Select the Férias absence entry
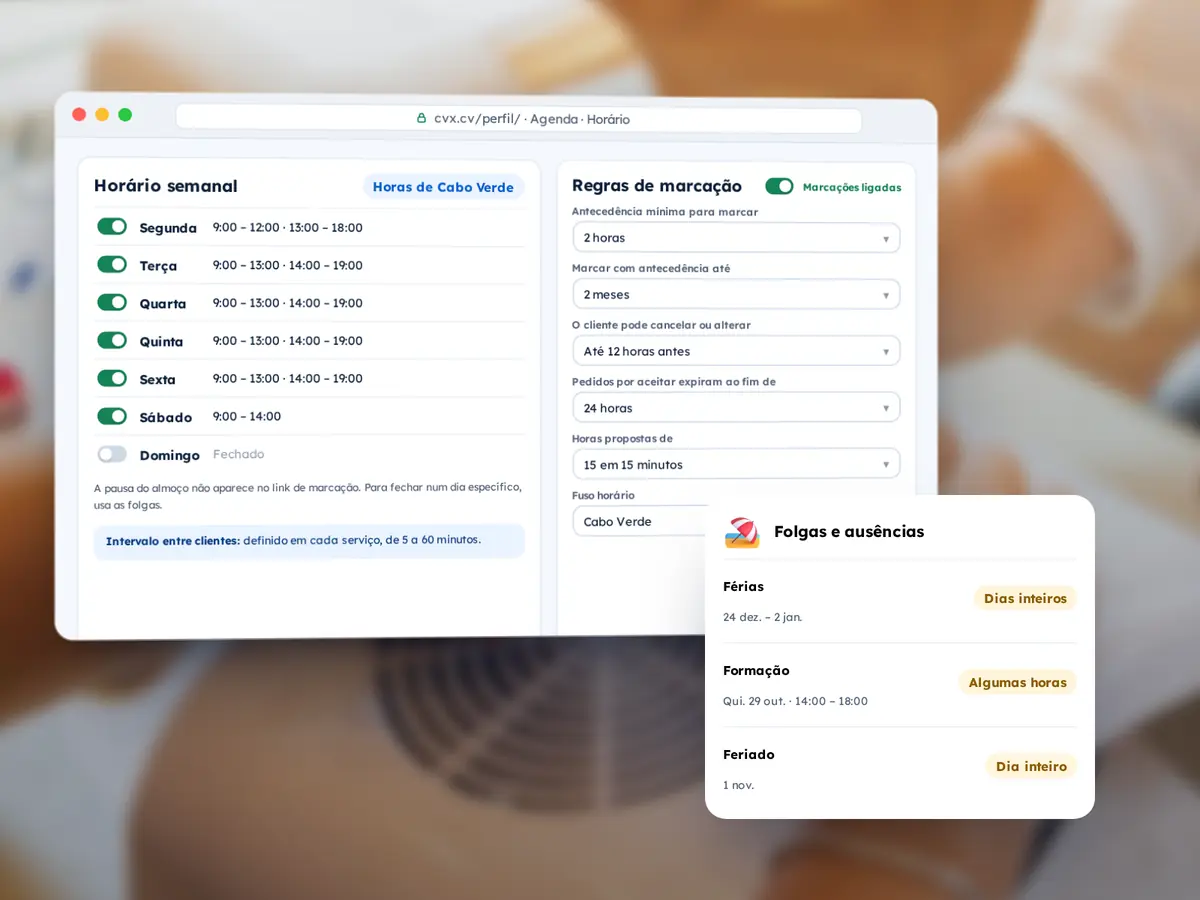Image resolution: width=1200 pixels, height=900 pixels. [900, 601]
